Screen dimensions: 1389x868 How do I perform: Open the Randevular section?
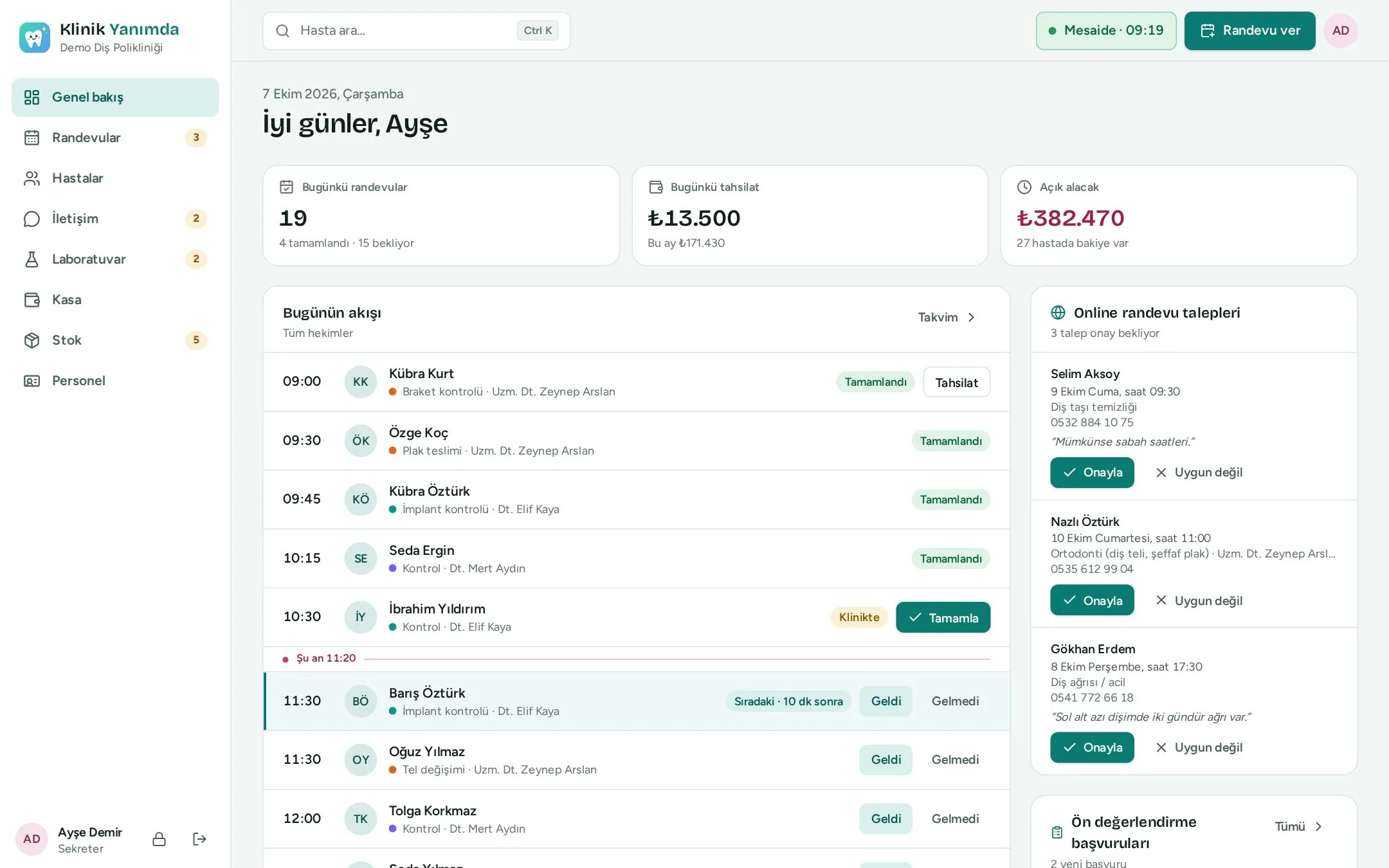[x=115, y=138]
